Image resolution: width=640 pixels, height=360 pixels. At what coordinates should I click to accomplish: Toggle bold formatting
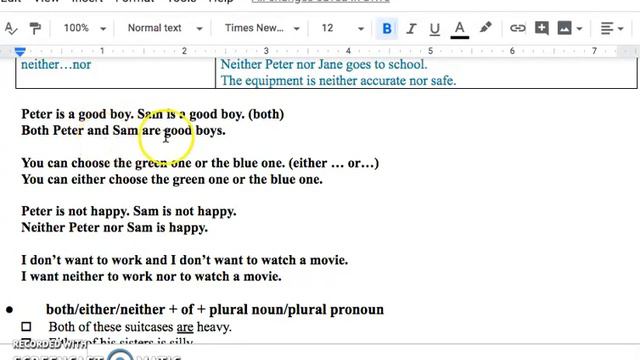tap(387, 29)
